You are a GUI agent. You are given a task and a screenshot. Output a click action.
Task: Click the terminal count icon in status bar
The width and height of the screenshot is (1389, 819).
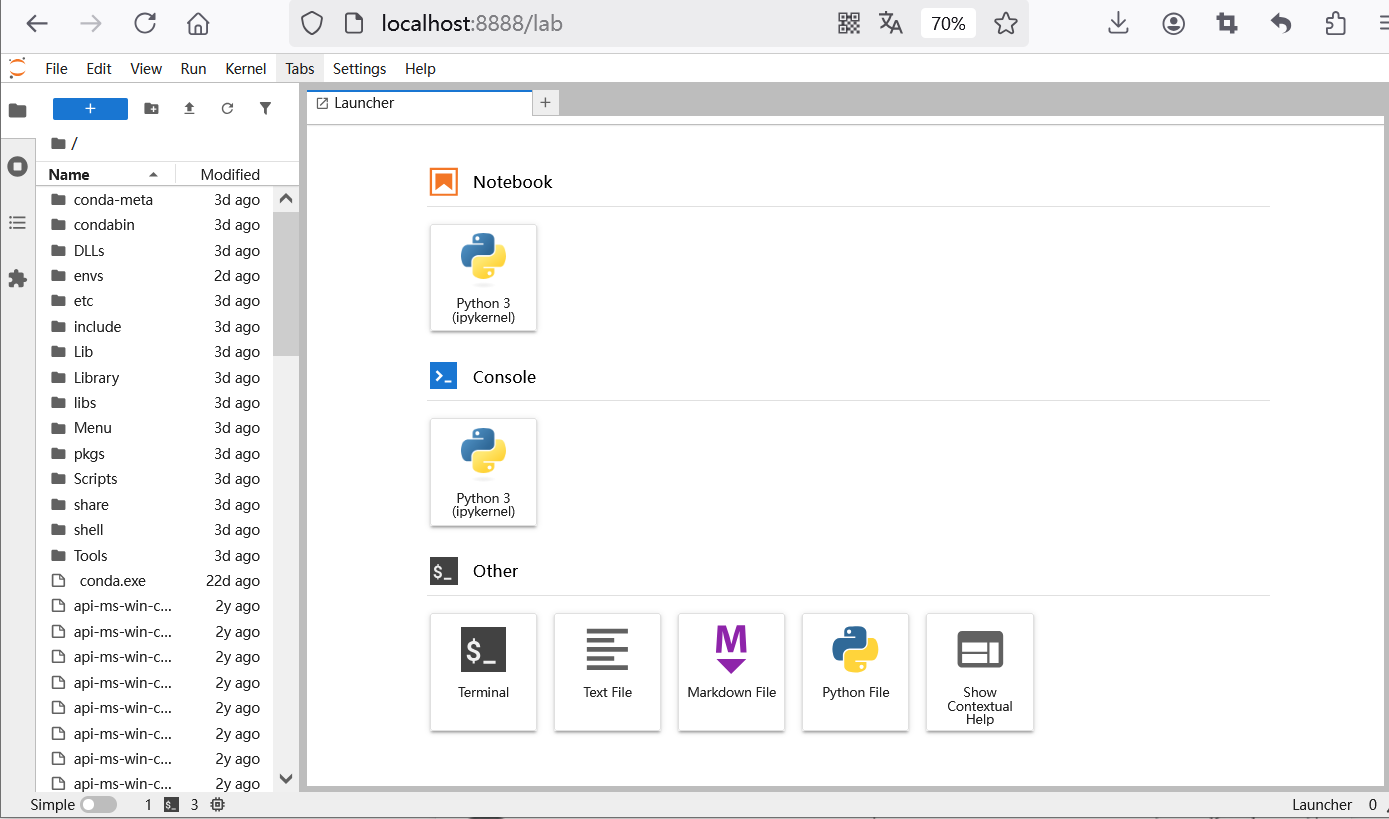pyautogui.click(x=172, y=805)
